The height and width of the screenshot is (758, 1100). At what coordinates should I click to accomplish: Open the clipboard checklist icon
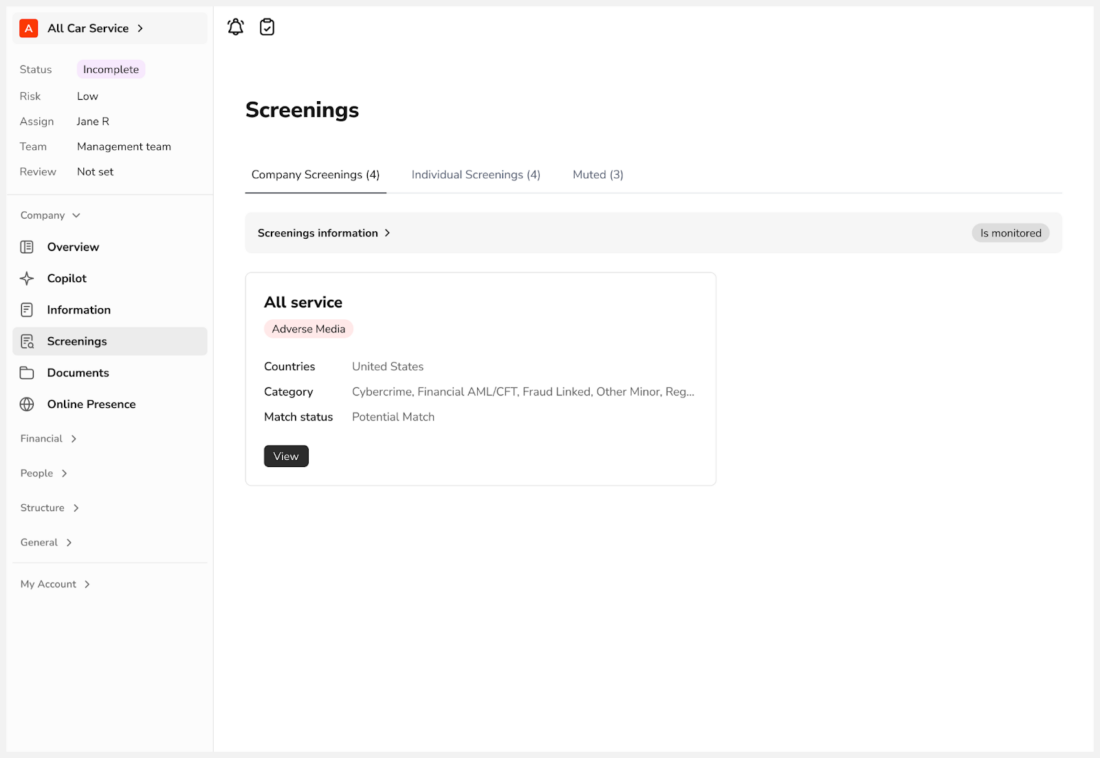coord(267,28)
